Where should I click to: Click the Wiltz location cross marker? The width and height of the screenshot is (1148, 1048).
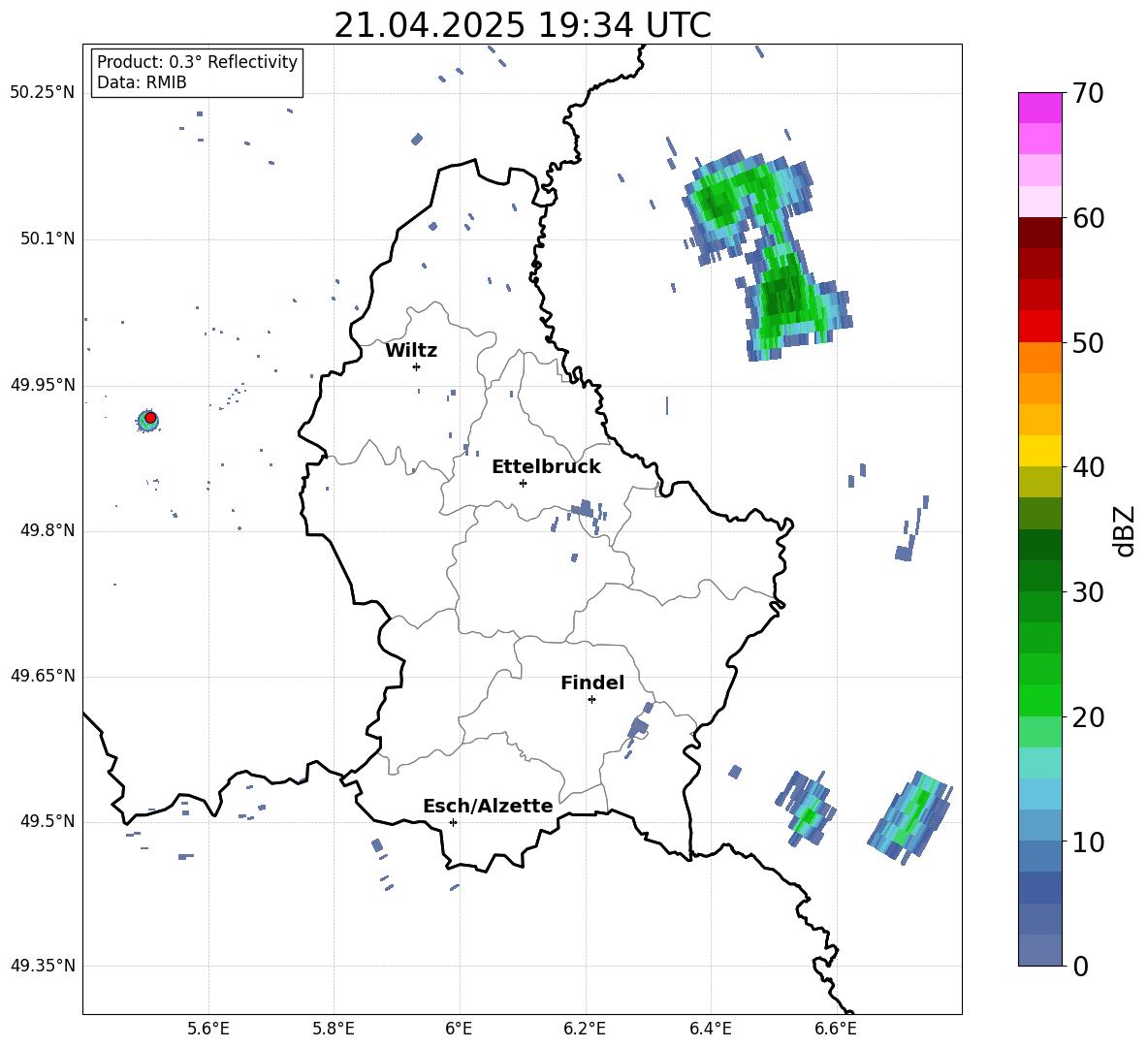(x=416, y=366)
